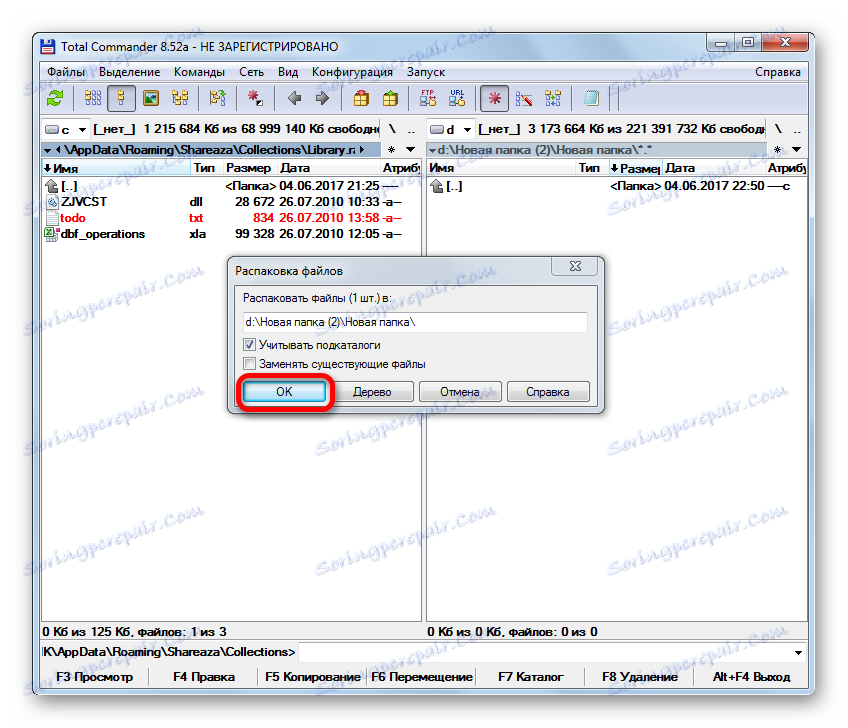
Task: Toggle the red asterisk search icon
Action: [494, 98]
